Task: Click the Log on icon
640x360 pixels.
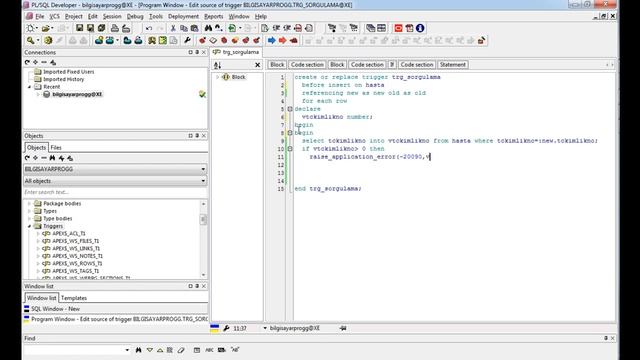Action: (99, 40)
